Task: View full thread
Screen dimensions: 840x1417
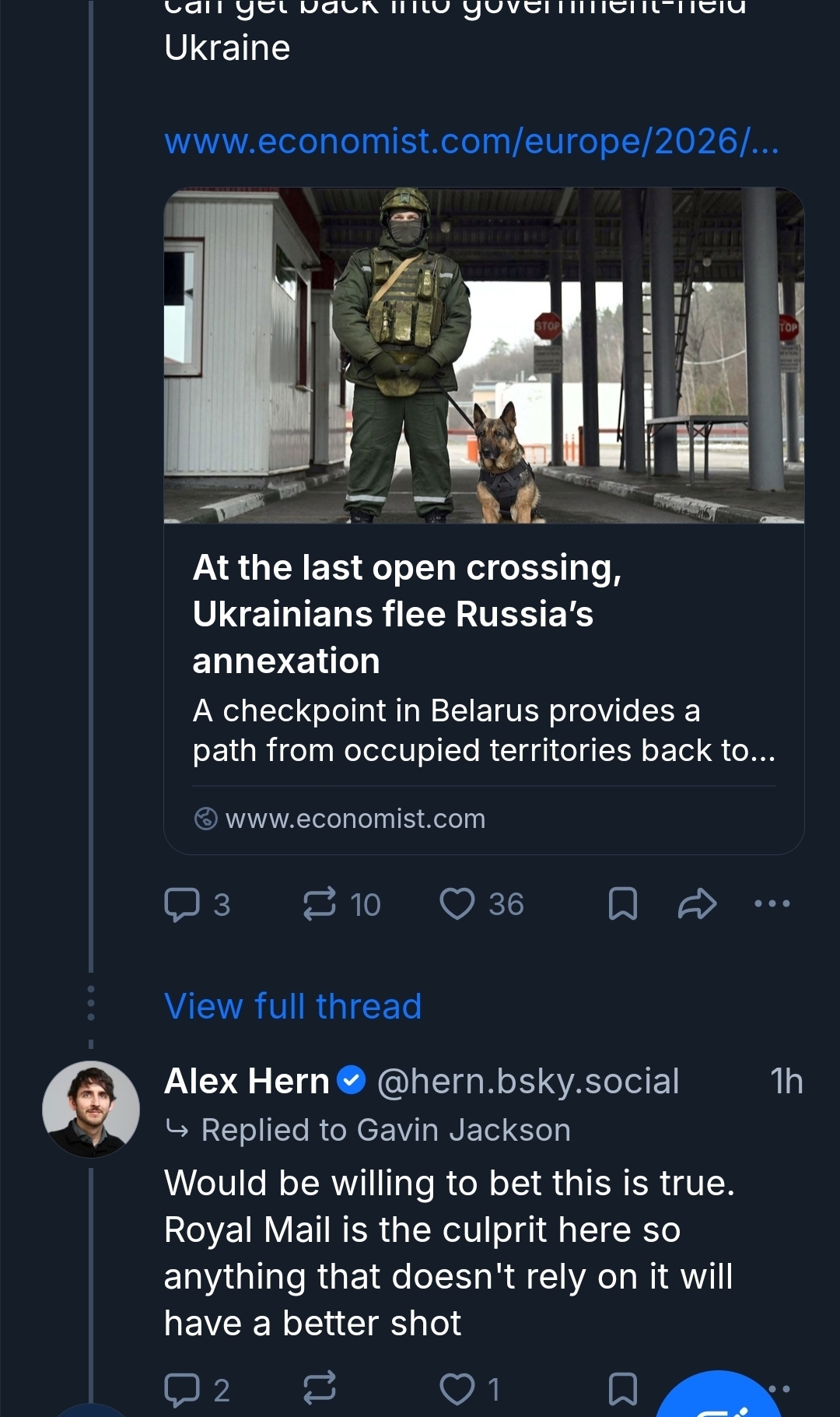Action: [293, 1006]
